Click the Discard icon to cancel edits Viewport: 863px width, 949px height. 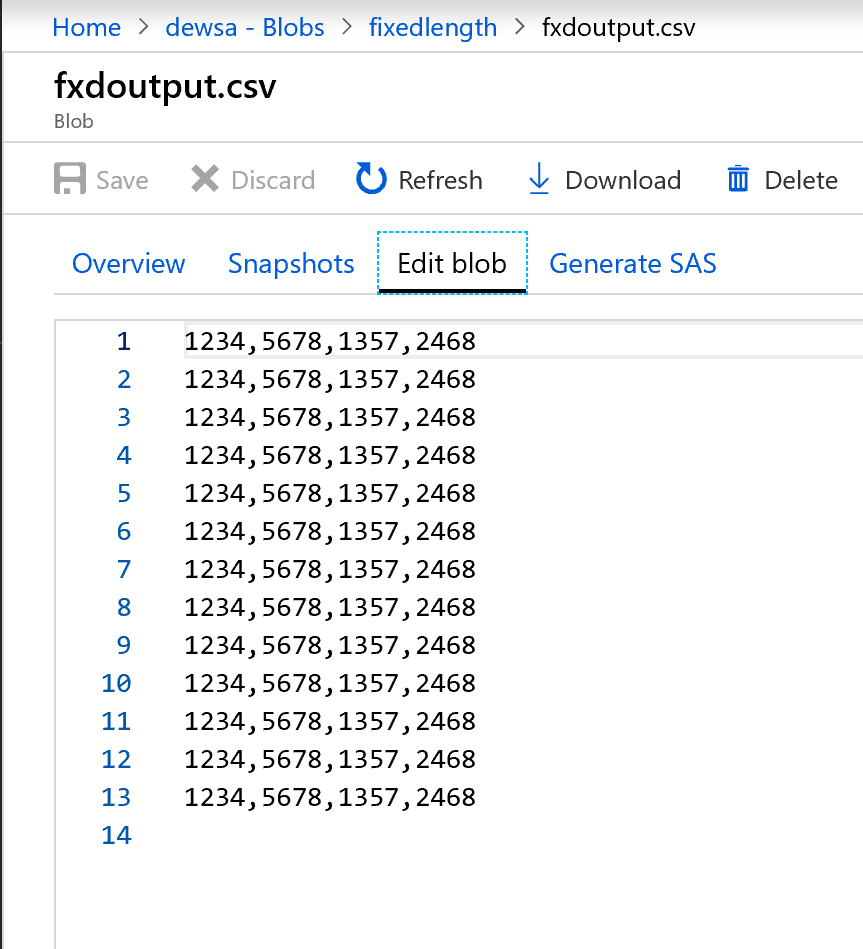coord(204,179)
